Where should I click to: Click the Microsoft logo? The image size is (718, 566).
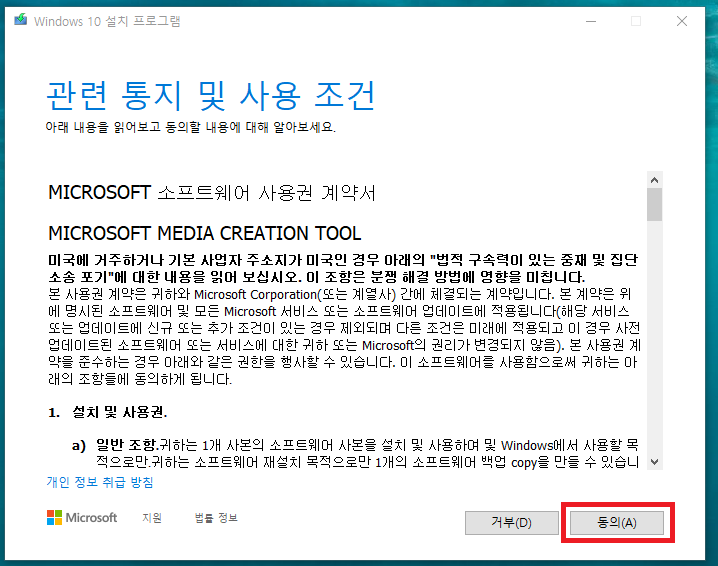pyautogui.click(x=82, y=517)
